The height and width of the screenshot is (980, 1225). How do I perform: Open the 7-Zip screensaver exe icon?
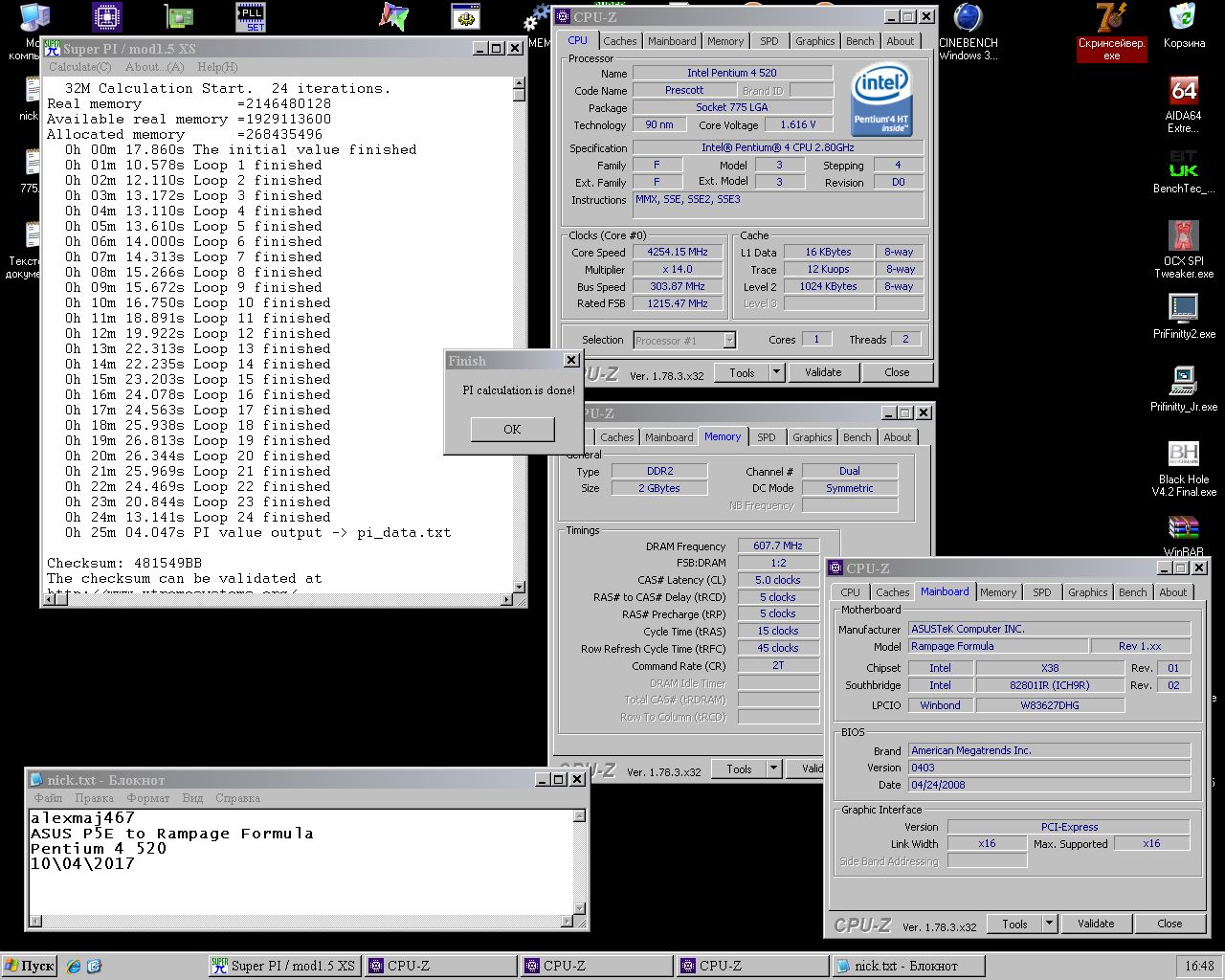(x=1111, y=33)
